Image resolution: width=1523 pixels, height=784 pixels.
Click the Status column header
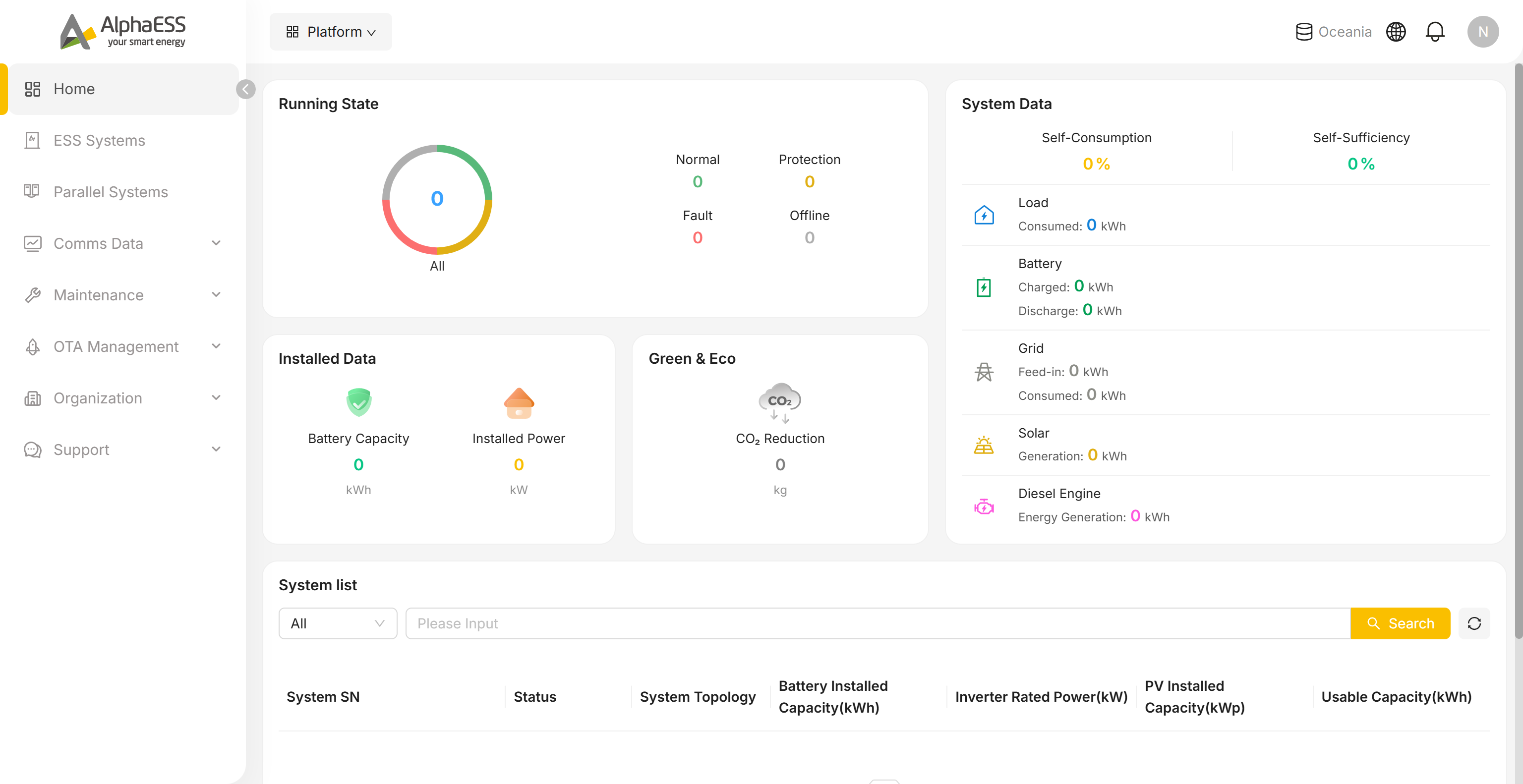pos(534,697)
